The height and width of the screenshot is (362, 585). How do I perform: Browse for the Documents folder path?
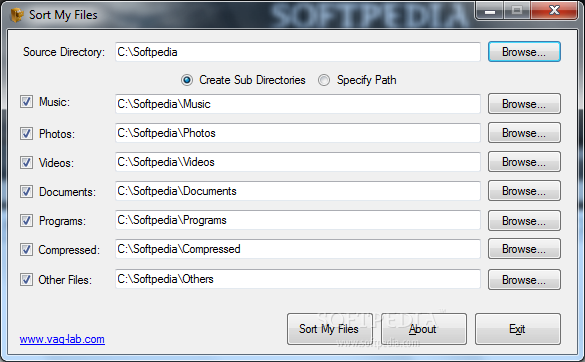[524, 191]
